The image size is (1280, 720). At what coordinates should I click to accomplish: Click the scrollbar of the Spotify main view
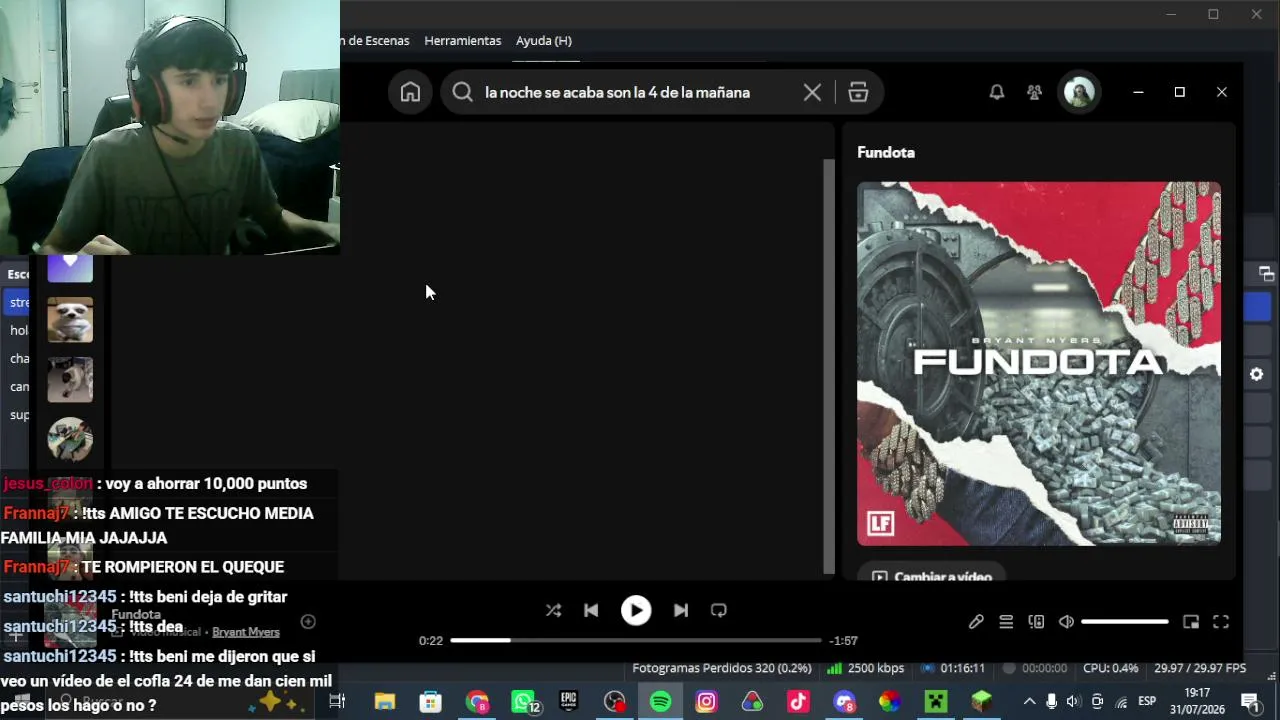[x=828, y=366]
